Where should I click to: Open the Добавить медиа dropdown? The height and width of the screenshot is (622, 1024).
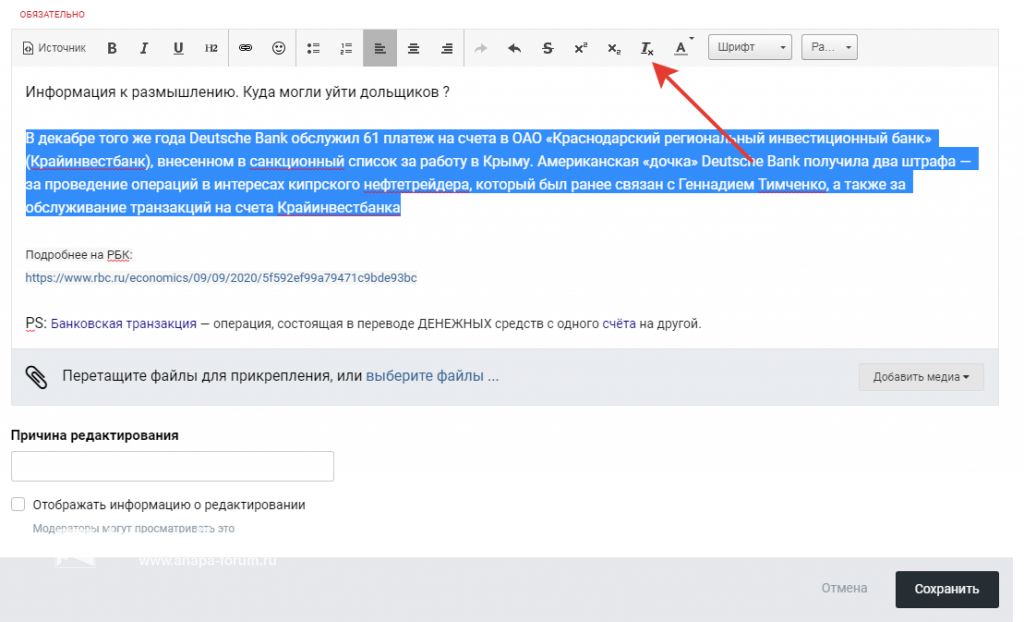[x=921, y=377]
